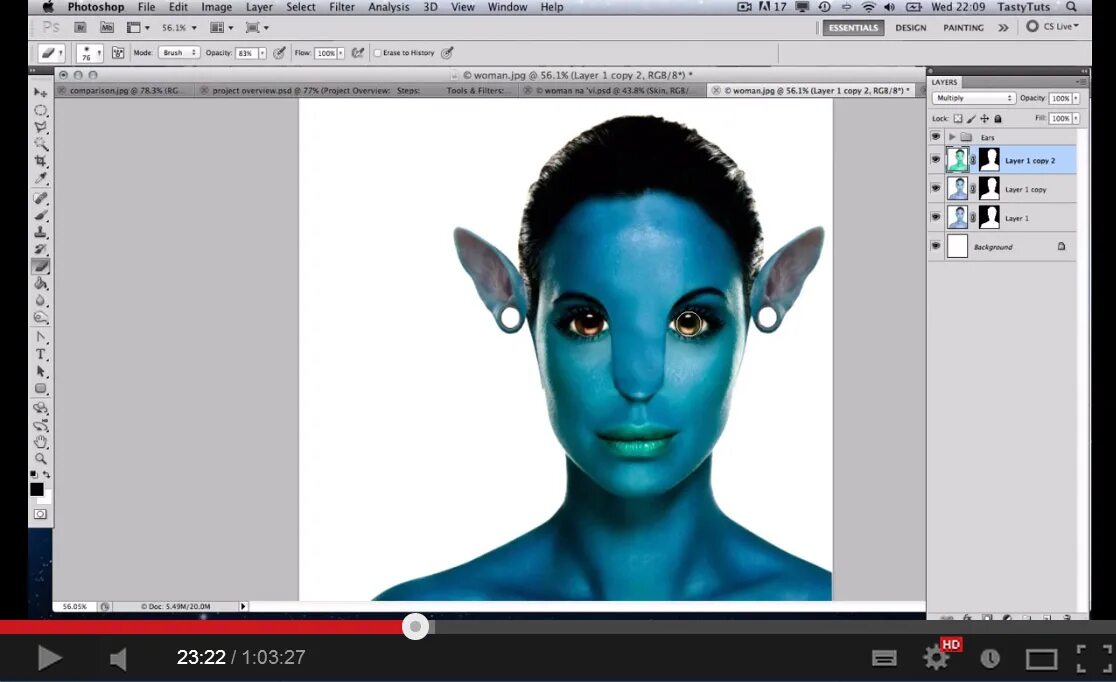Select the Elliptical Marquee tool

[41, 110]
